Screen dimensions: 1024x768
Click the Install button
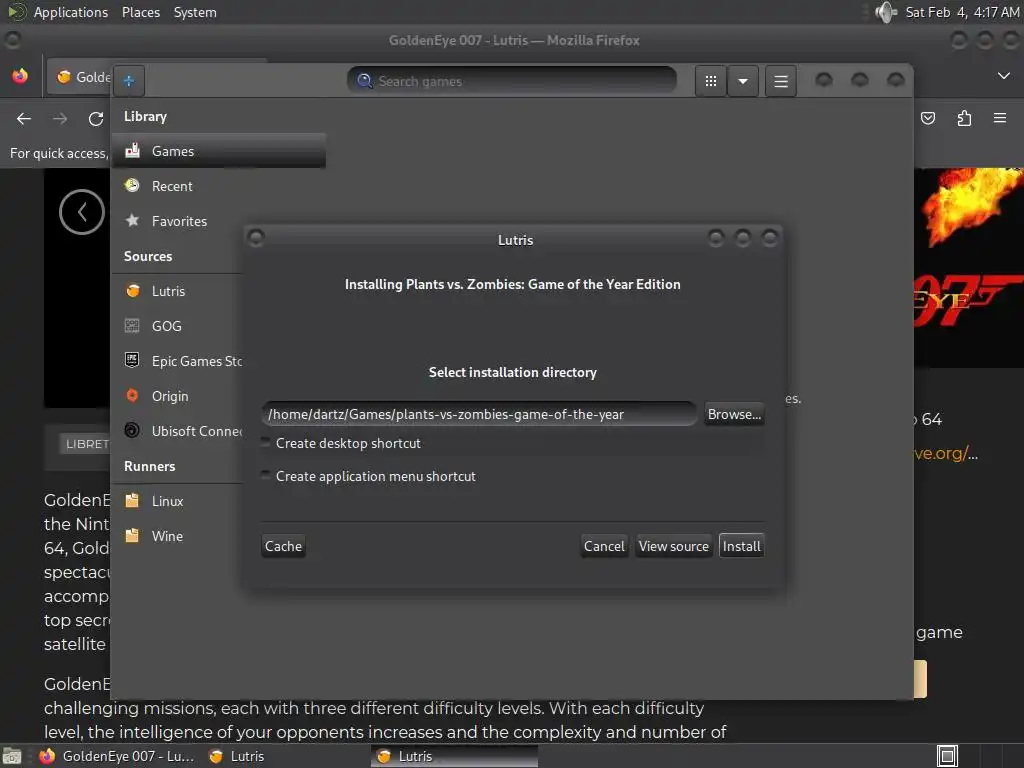[741, 546]
